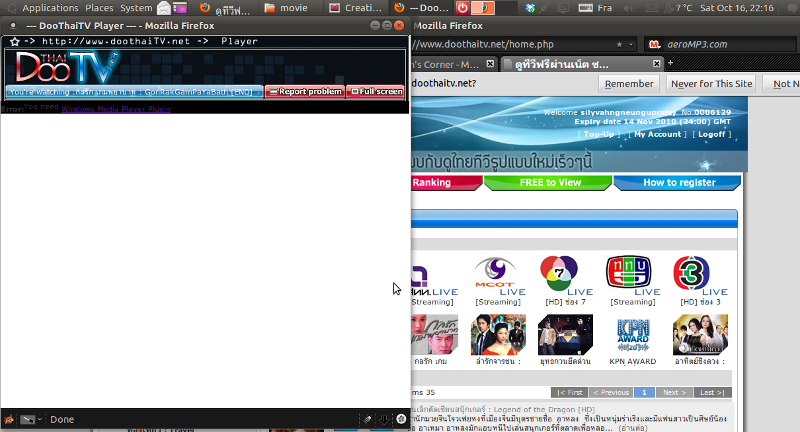This screenshot has height=432, width=800.
Task: Open the Channel 3 LIVE HD channel
Action: (x=700, y=276)
